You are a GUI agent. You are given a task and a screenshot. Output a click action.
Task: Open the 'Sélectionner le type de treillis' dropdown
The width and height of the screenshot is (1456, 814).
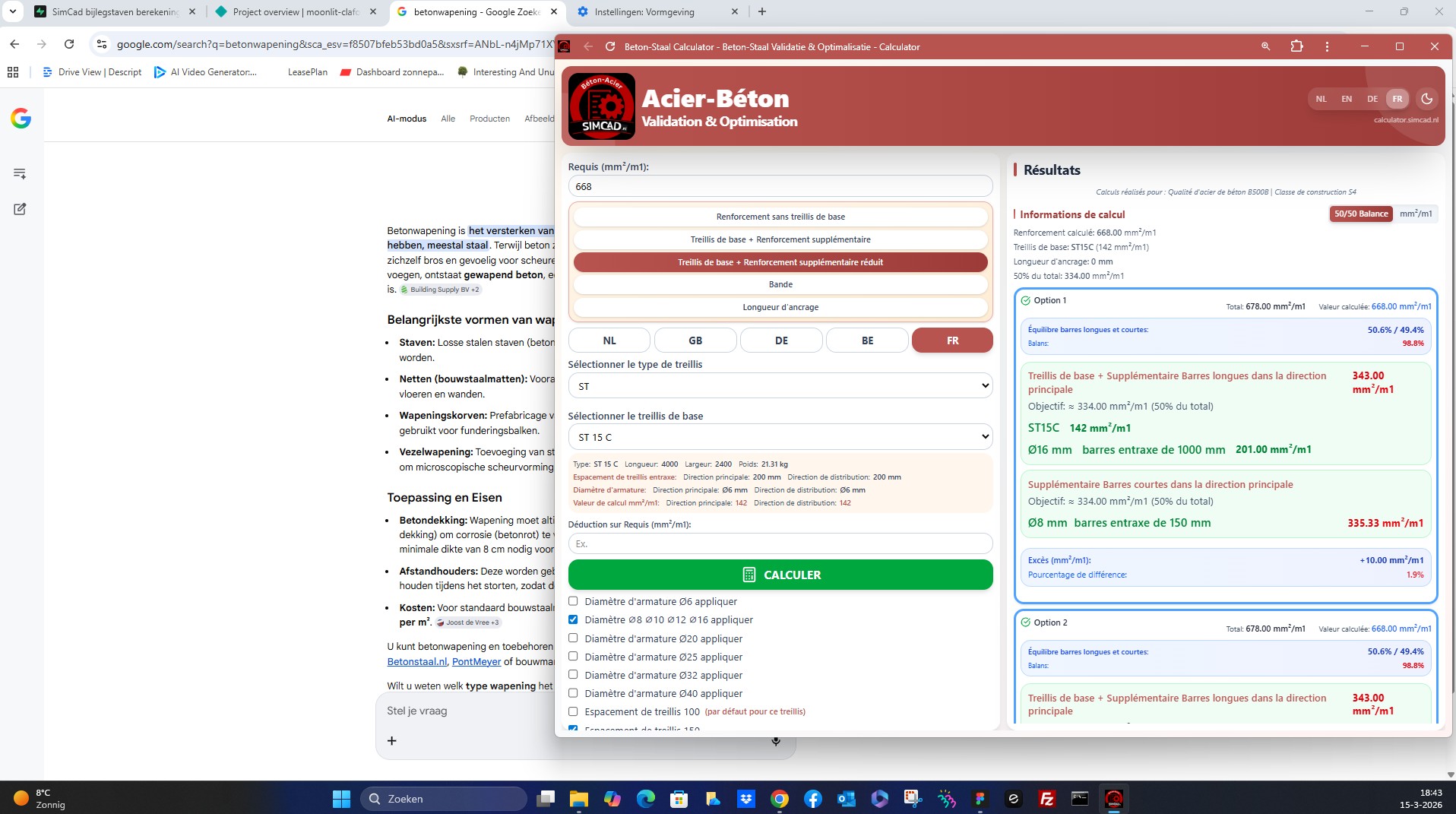(780, 386)
